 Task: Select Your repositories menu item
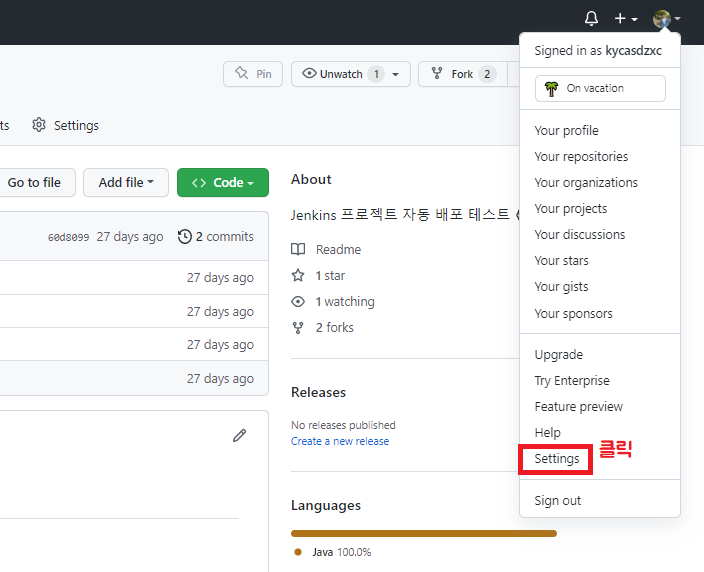581,157
